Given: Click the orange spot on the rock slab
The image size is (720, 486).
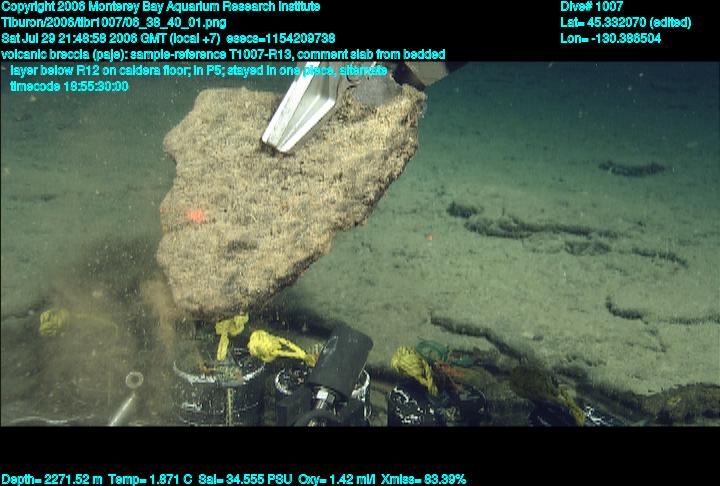Looking at the screenshot, I should [197, 215].
